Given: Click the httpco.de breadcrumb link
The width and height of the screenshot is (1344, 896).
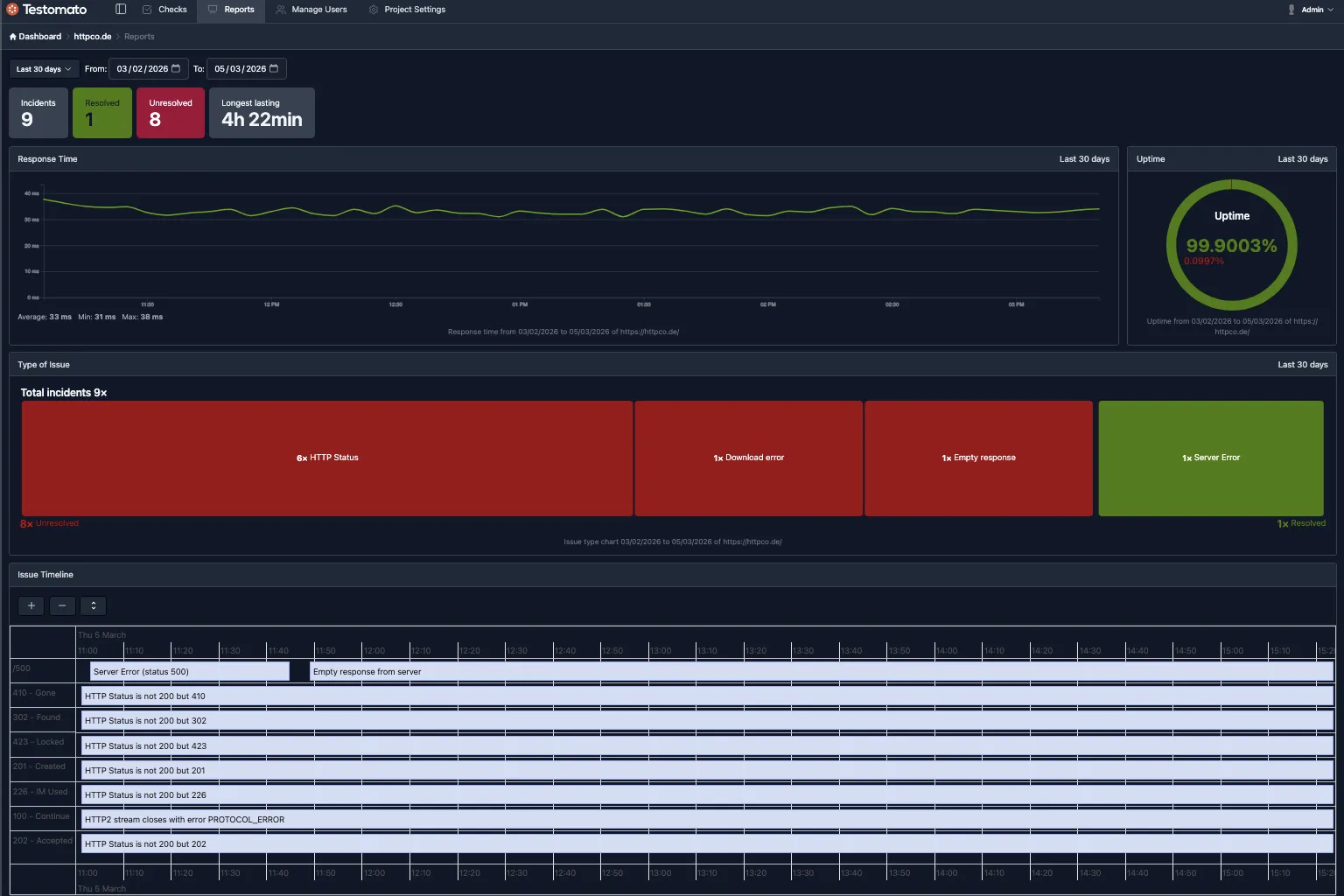Looking at the screenshot, I should click(x=92, y=37).
